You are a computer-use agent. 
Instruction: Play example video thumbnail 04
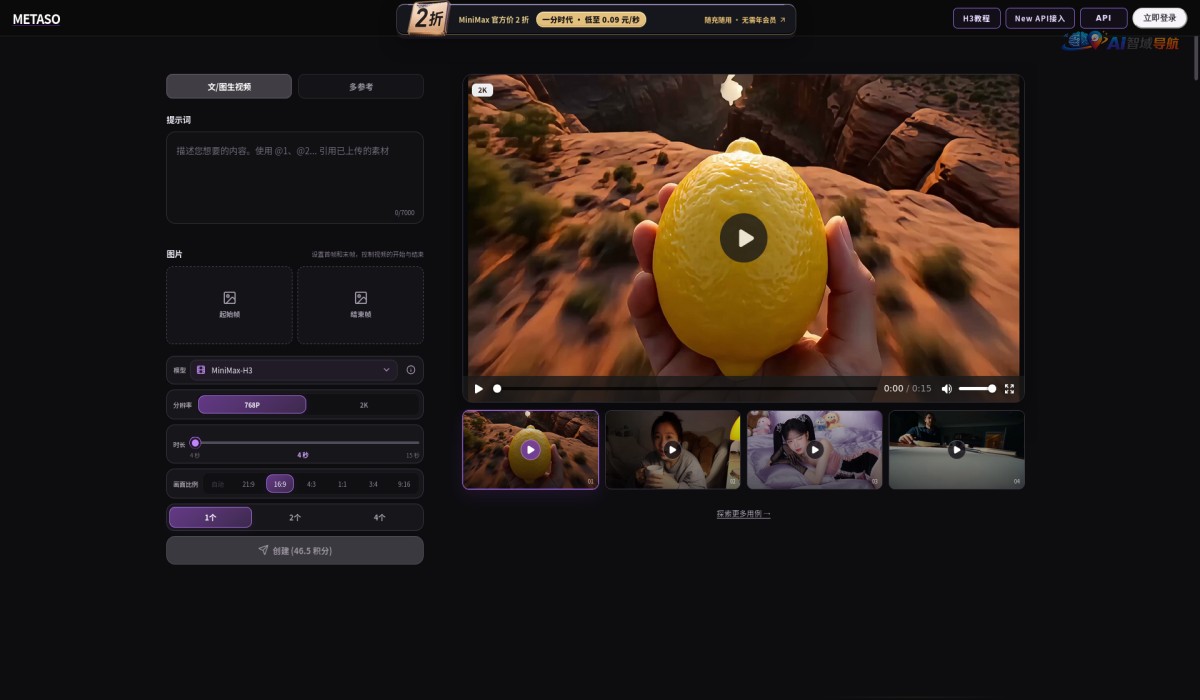[x=957, y=450]
